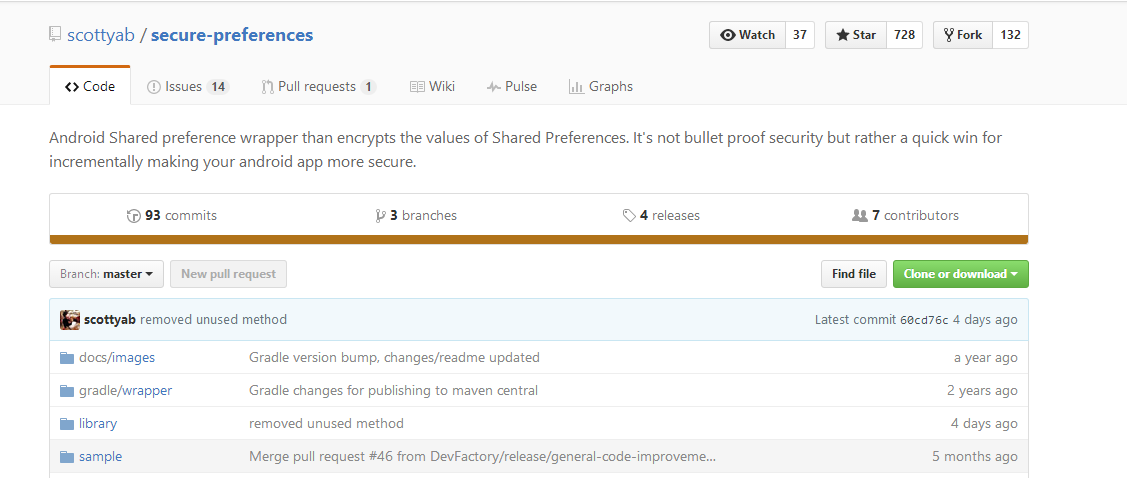Click the people icon beside 7 contributors
Screen dimensions: 1127x478
[x=860, y=216]
